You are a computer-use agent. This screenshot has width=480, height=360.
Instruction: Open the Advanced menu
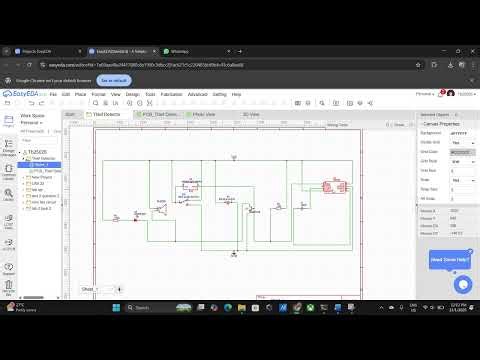tap(197, 94)
